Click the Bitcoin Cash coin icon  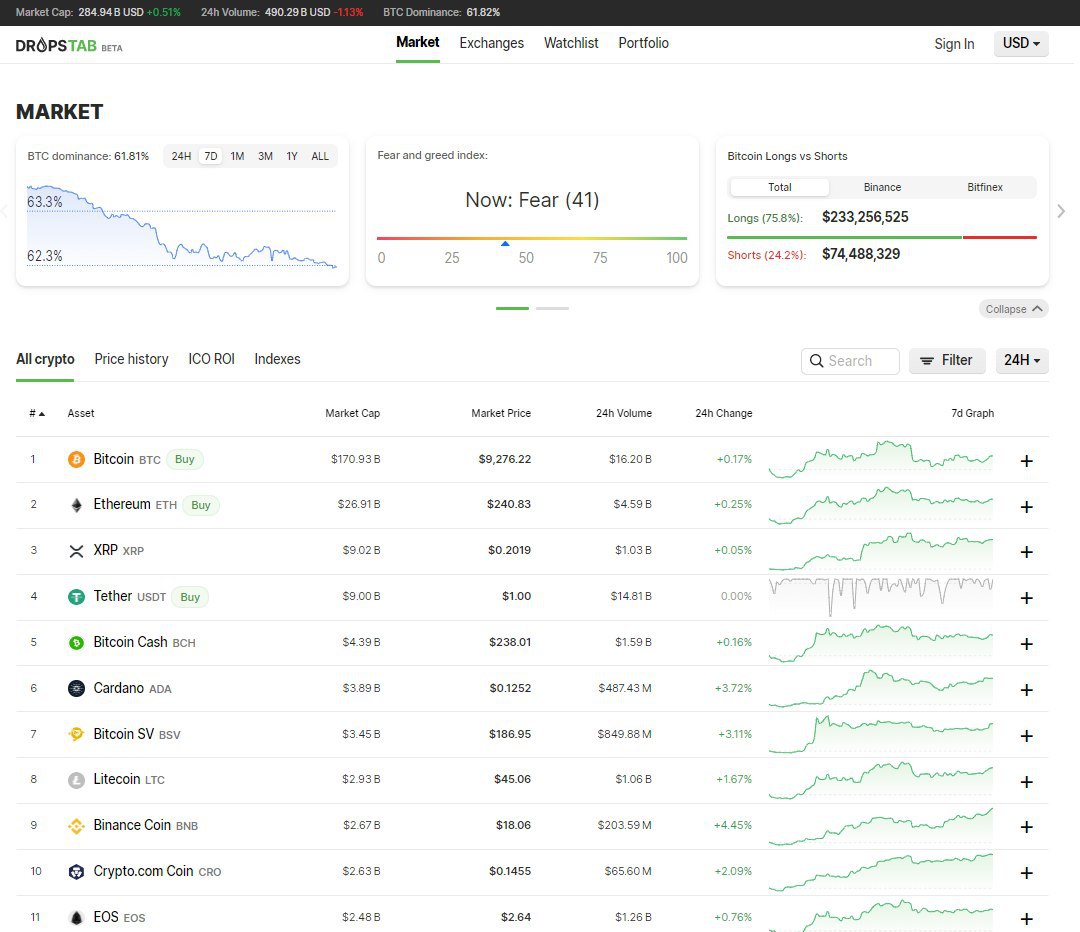tap(76, 643)
